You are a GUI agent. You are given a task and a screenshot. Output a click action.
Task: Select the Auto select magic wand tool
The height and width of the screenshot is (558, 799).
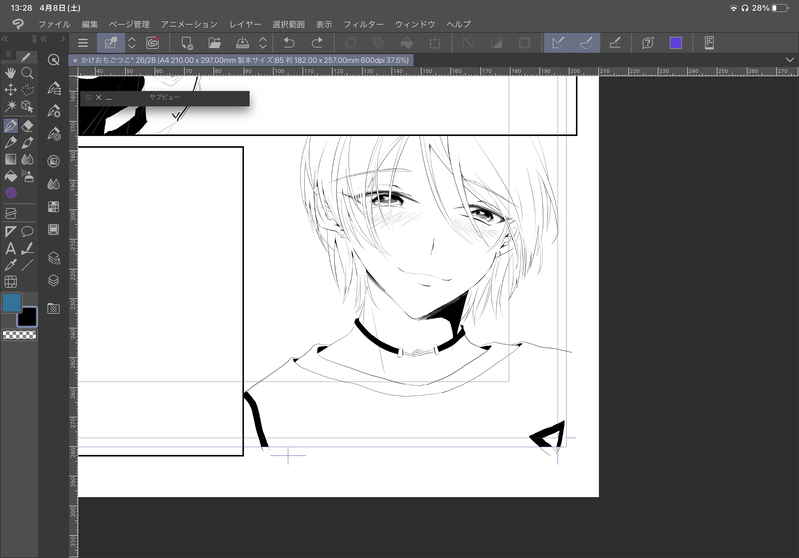(x=10, y=107)
